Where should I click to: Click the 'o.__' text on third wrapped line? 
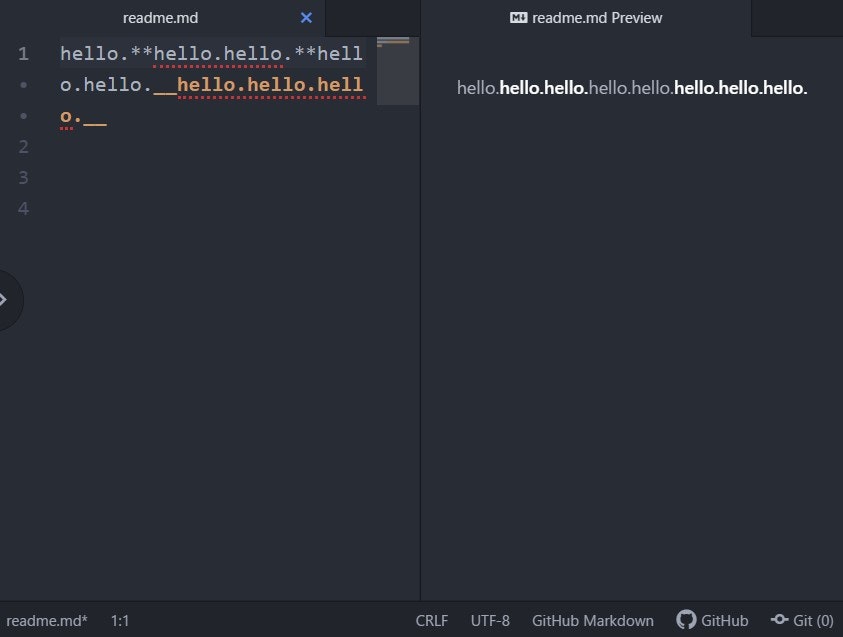point(83,116)
